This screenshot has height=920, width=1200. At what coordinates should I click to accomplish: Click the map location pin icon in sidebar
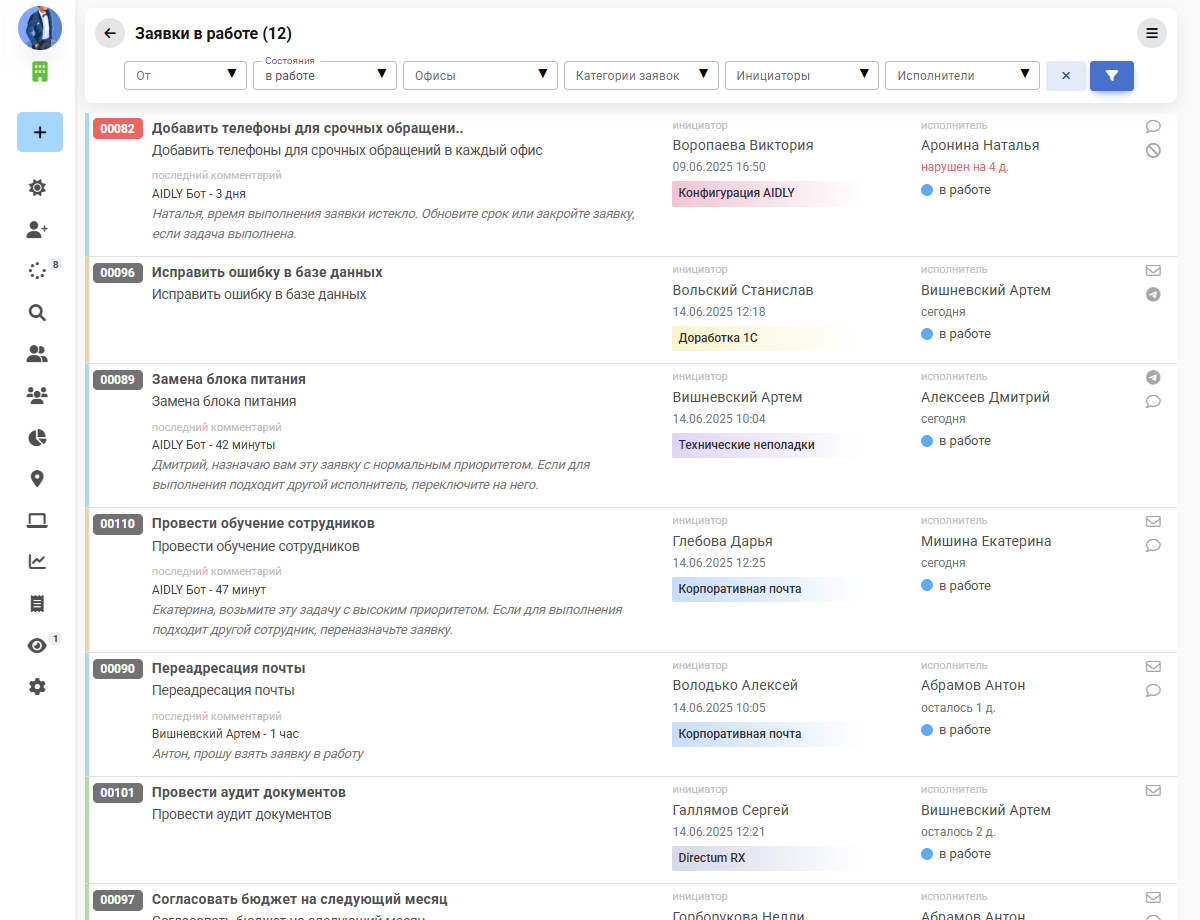point(37,479)
